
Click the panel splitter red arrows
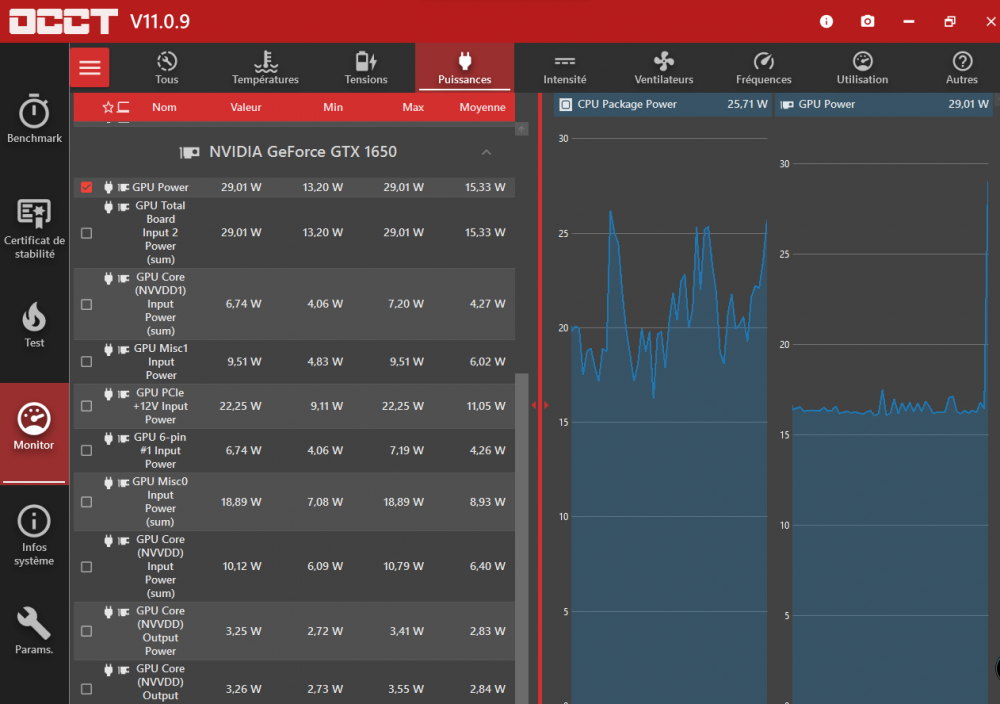540,405
